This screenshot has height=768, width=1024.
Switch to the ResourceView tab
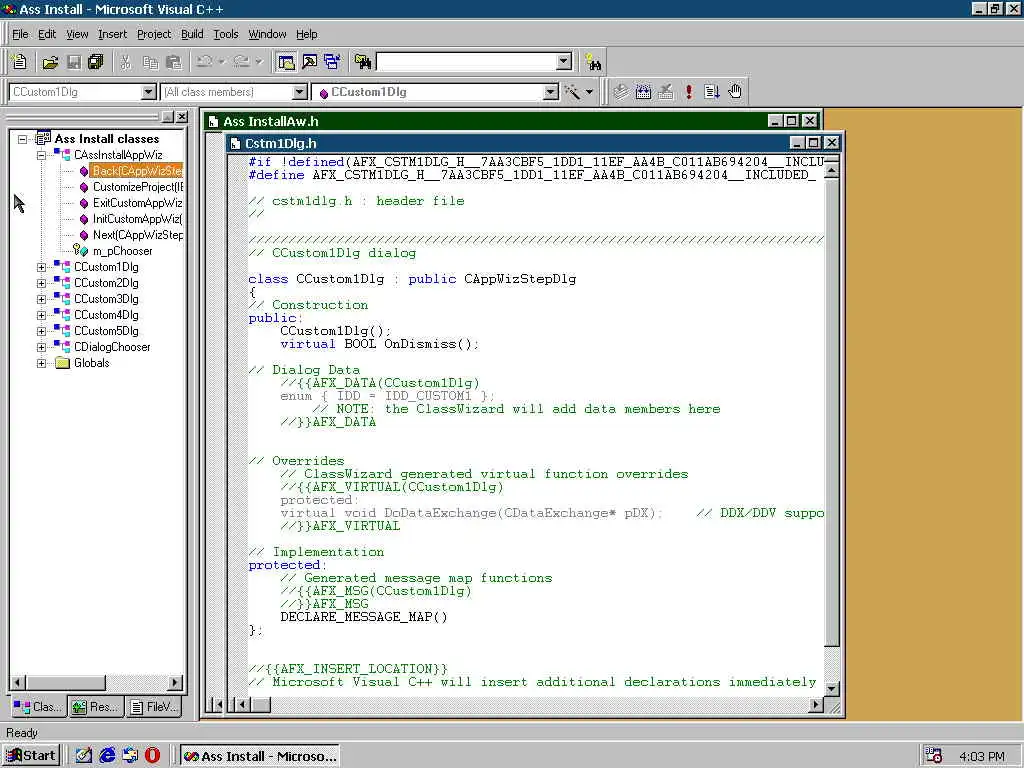[95, 707]
